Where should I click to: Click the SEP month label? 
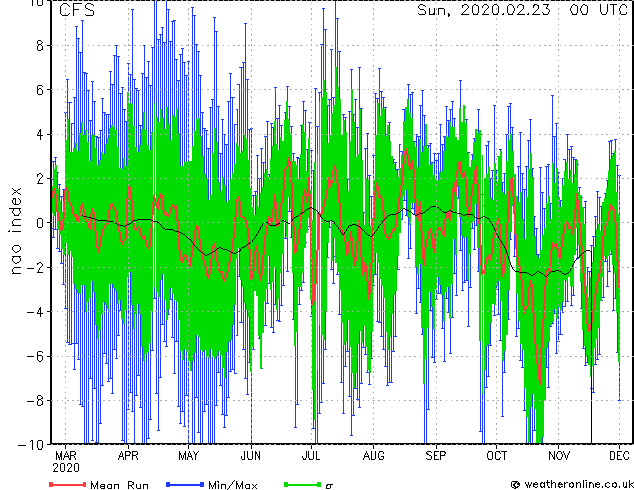tap(436, 456)
